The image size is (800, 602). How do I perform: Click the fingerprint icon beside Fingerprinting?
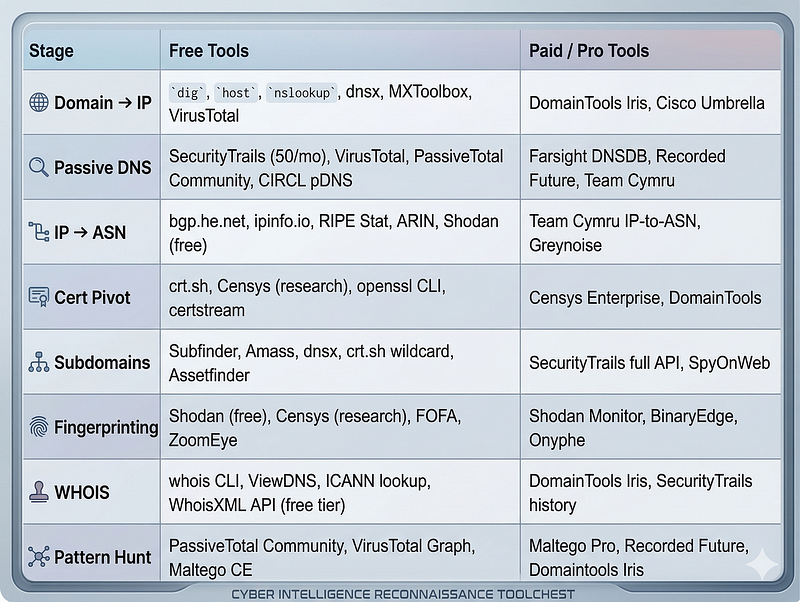39,427
